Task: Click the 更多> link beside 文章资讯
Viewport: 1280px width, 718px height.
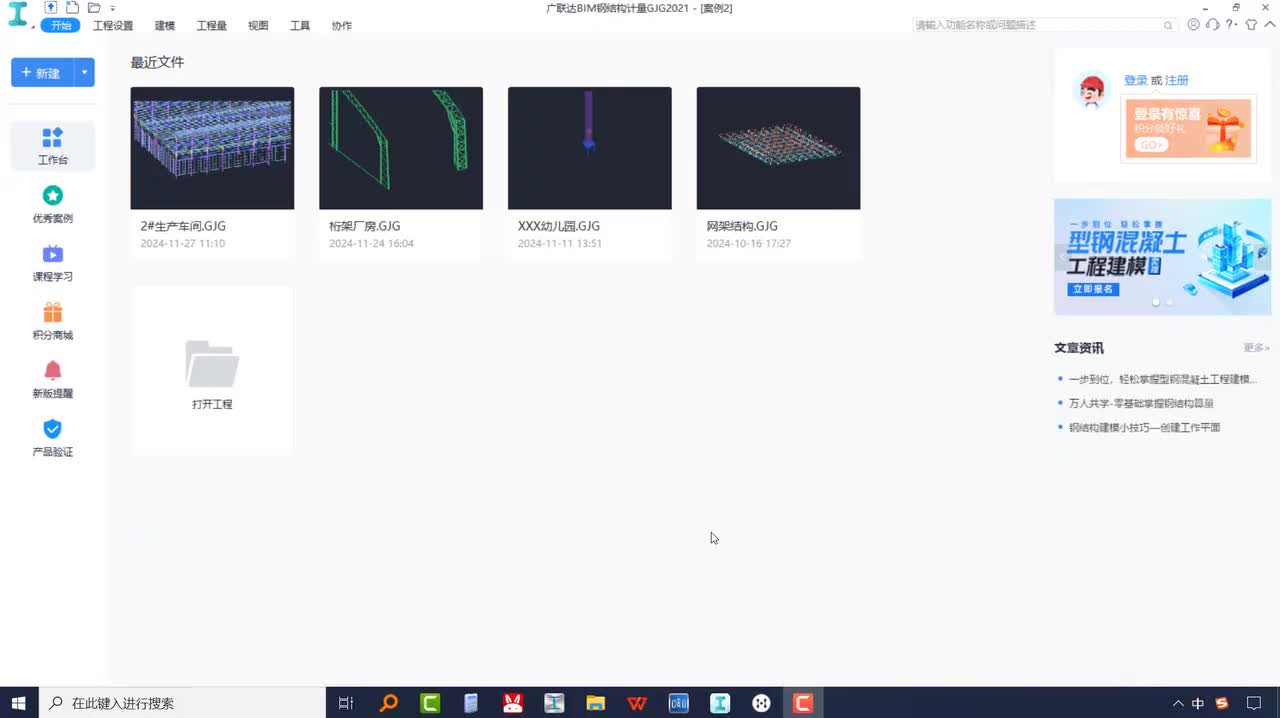Action: [1257, 348]
